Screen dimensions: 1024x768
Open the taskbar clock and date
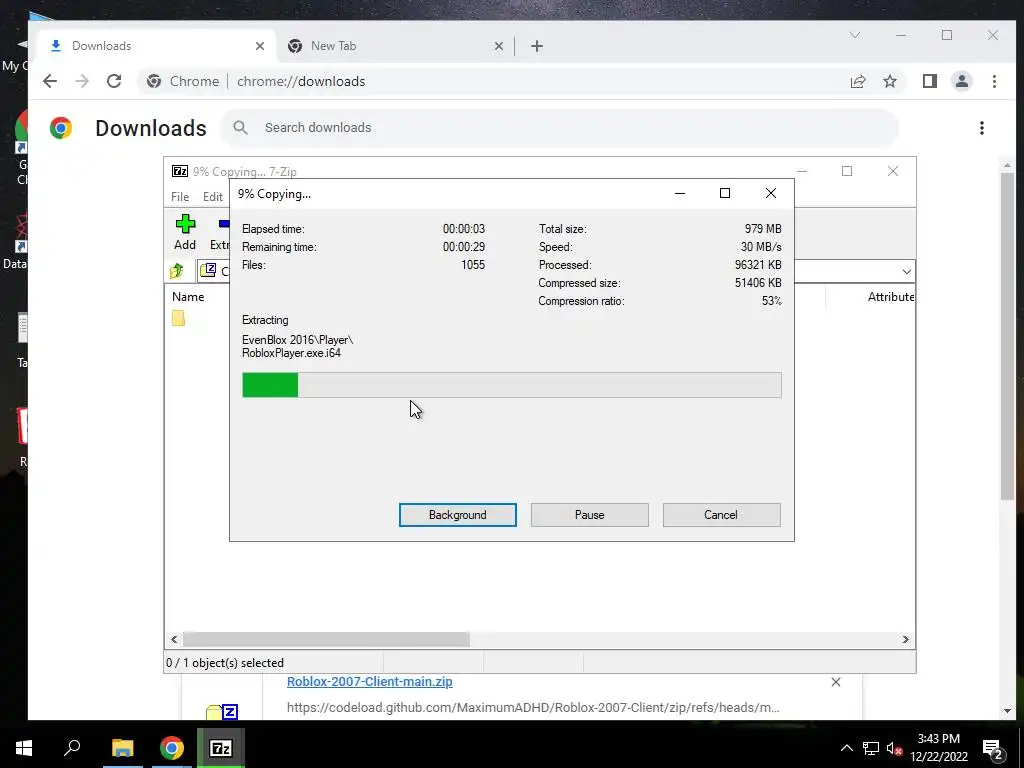[938, 748]
